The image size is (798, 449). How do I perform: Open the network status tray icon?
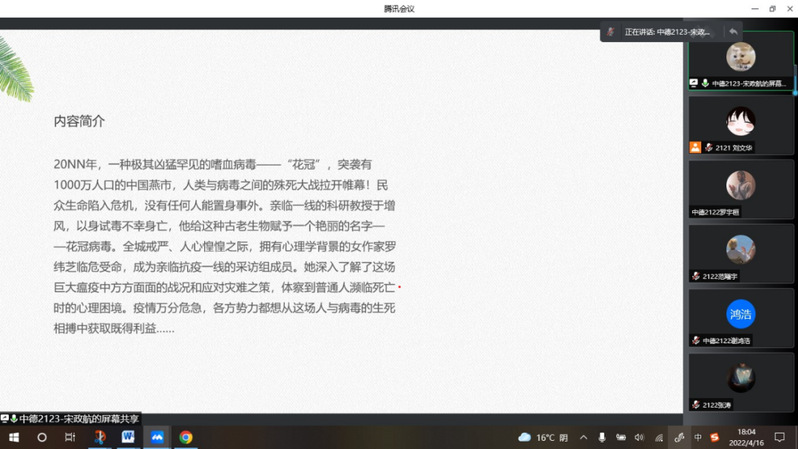pos(659,437)
